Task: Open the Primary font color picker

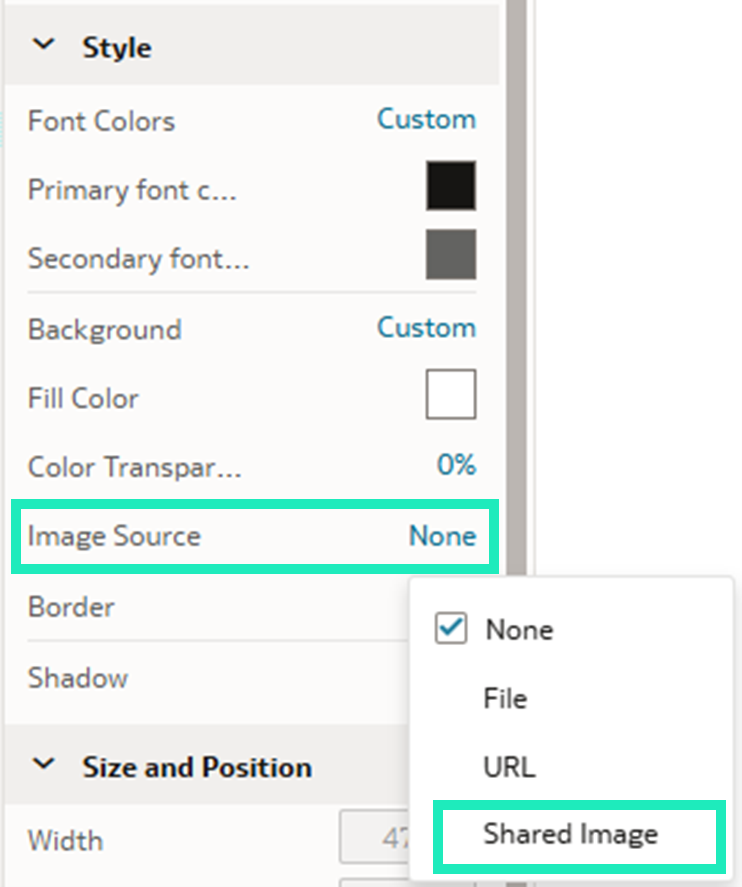Action: 451,187
